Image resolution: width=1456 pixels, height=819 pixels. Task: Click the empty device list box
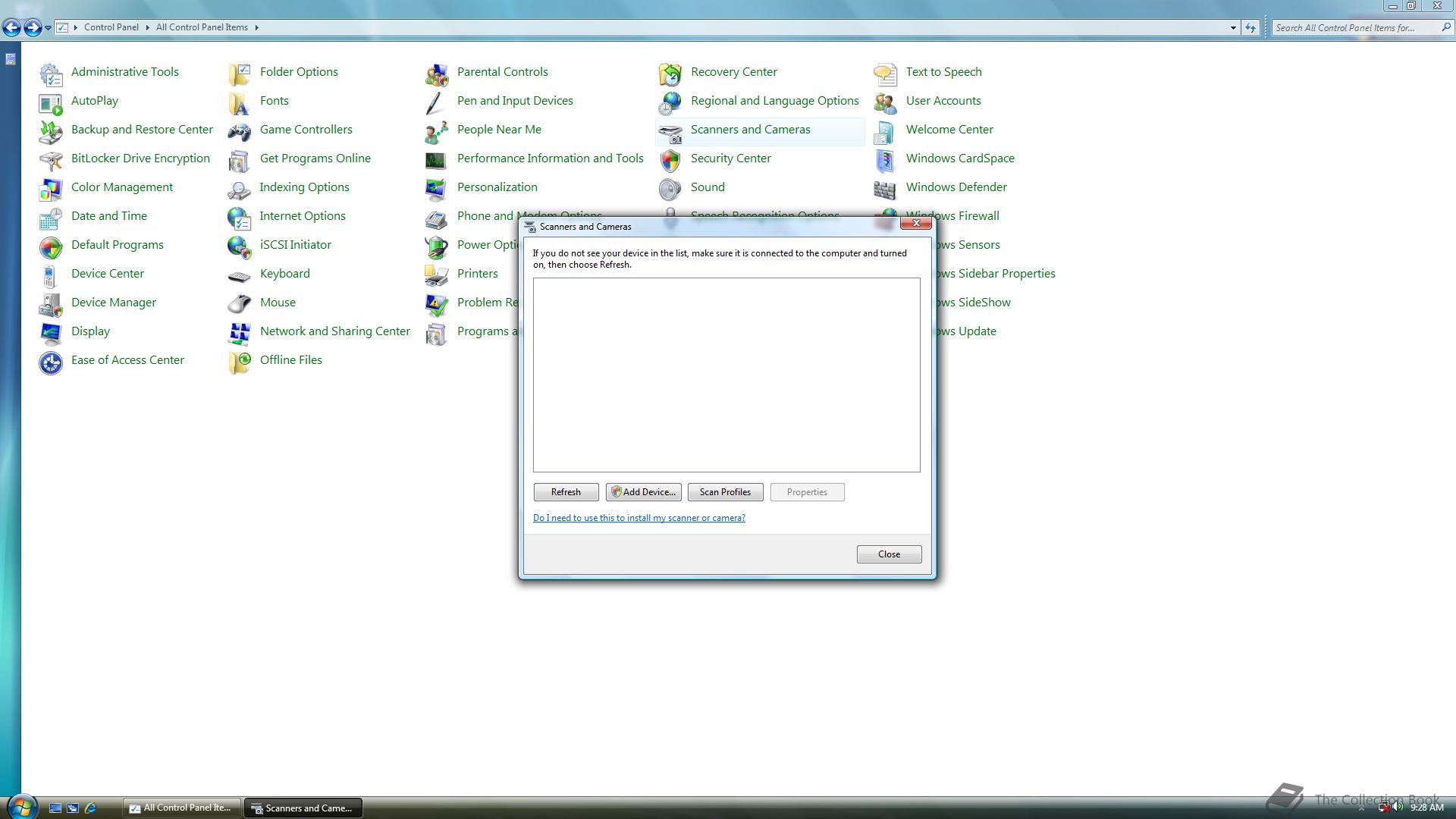(726, 375)
